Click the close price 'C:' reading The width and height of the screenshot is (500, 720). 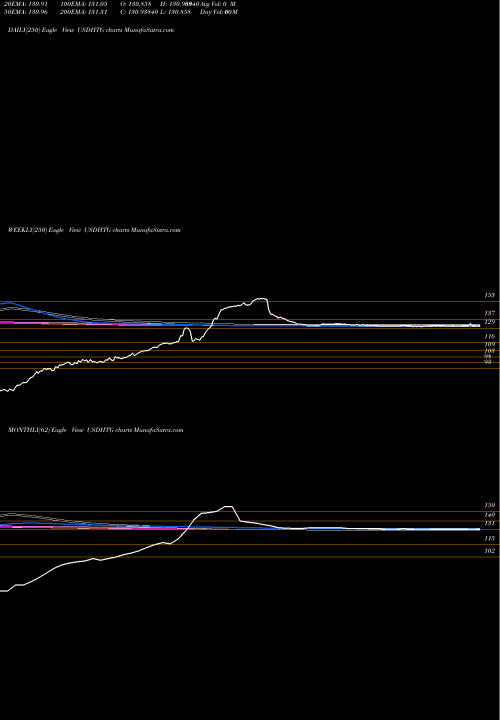[139, 12]
